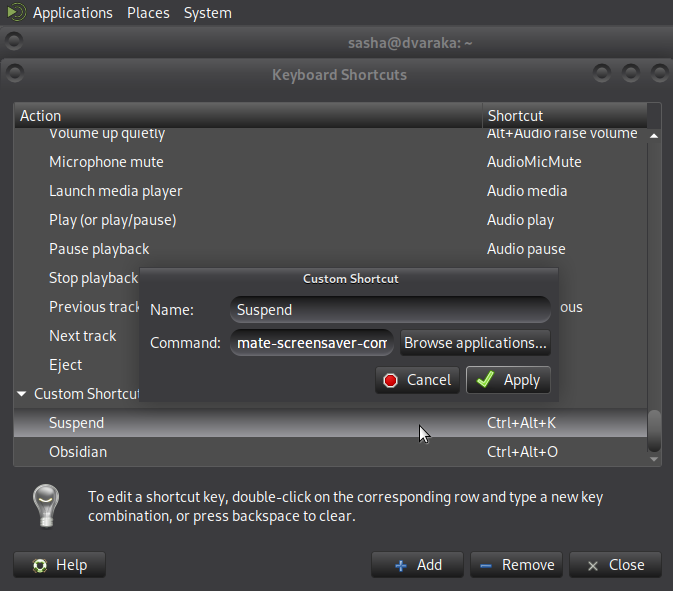Select the Play (or play/pause) row
Image resolution: width=673 pixels, height=591 pixels.
point(330,220)
